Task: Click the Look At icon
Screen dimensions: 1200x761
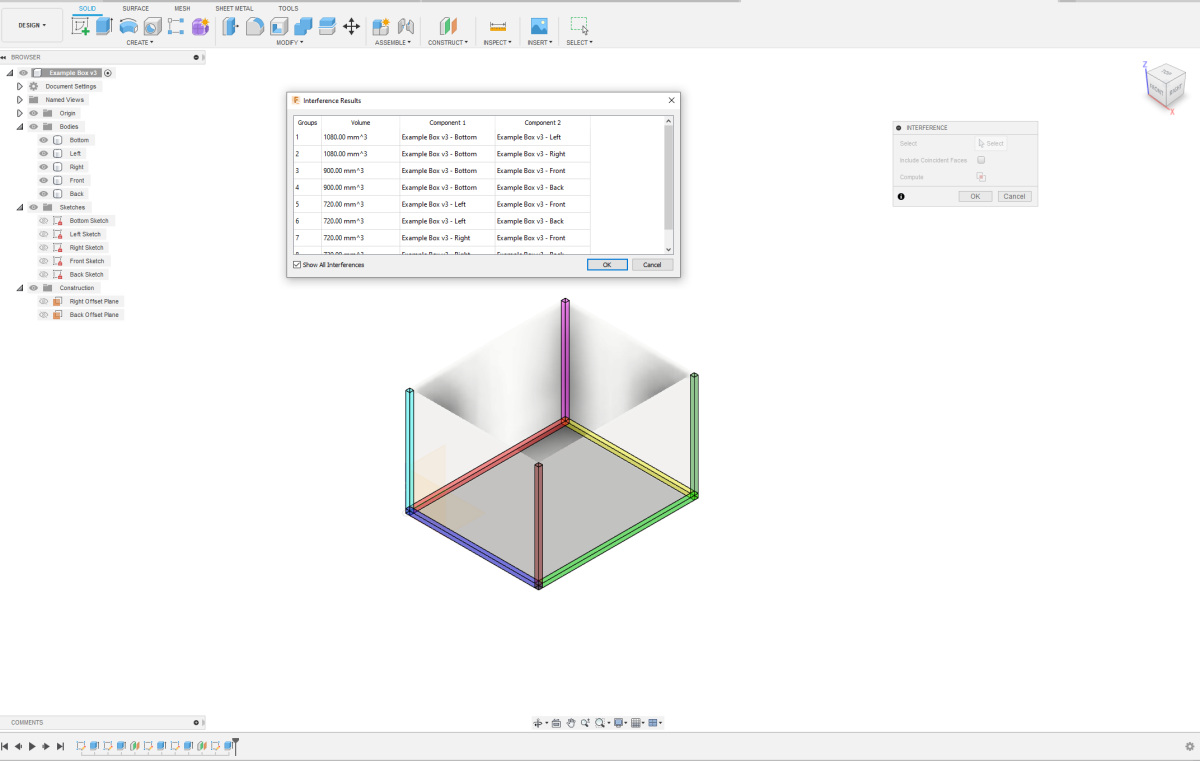Action: 556,723
